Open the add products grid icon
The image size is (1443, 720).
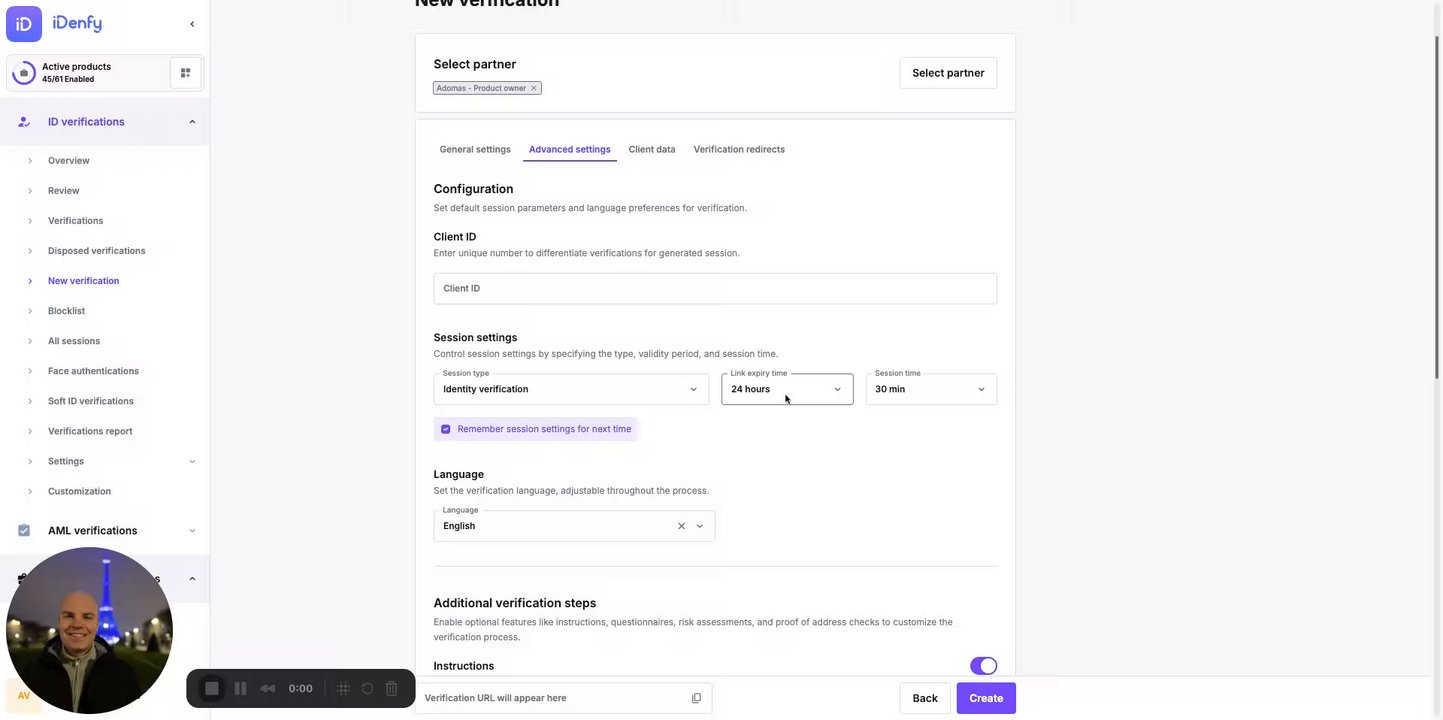coord(185,73)
